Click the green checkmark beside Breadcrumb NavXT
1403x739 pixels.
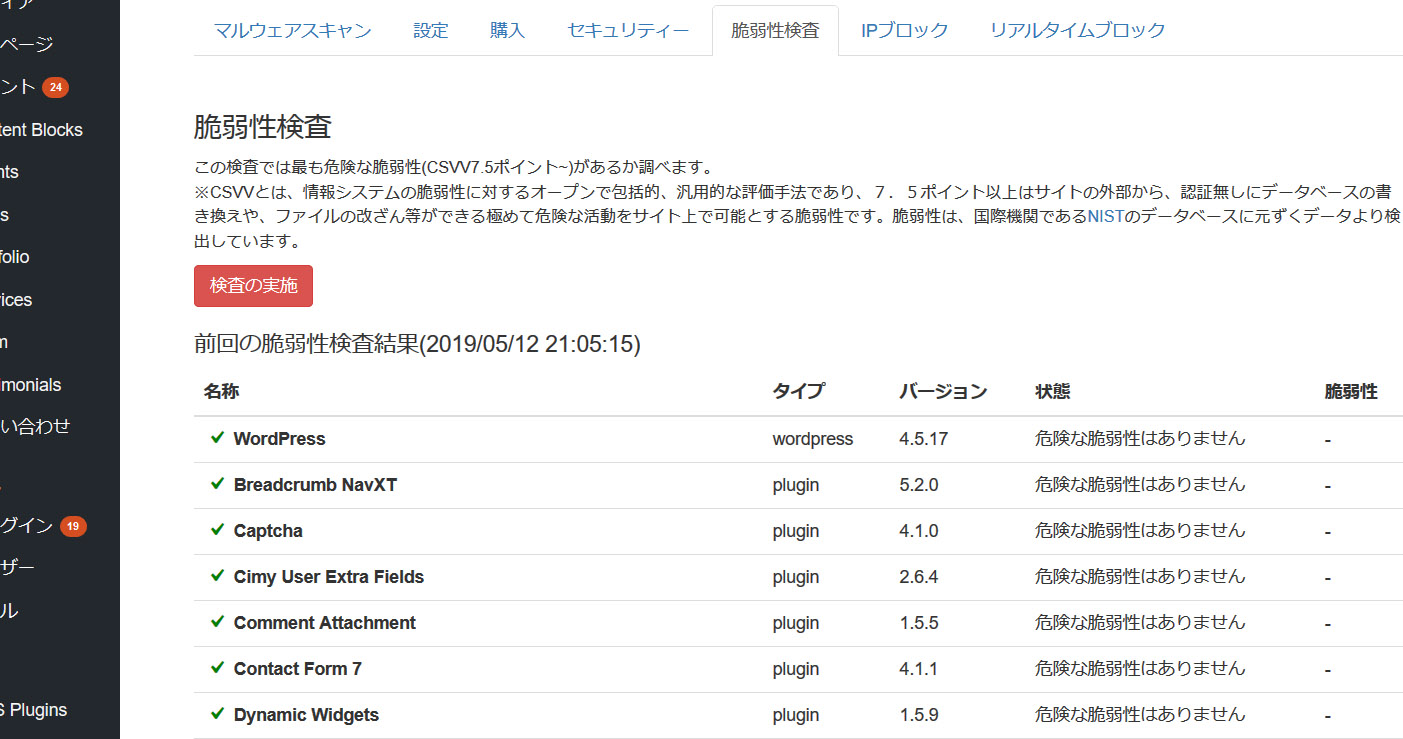217,484
